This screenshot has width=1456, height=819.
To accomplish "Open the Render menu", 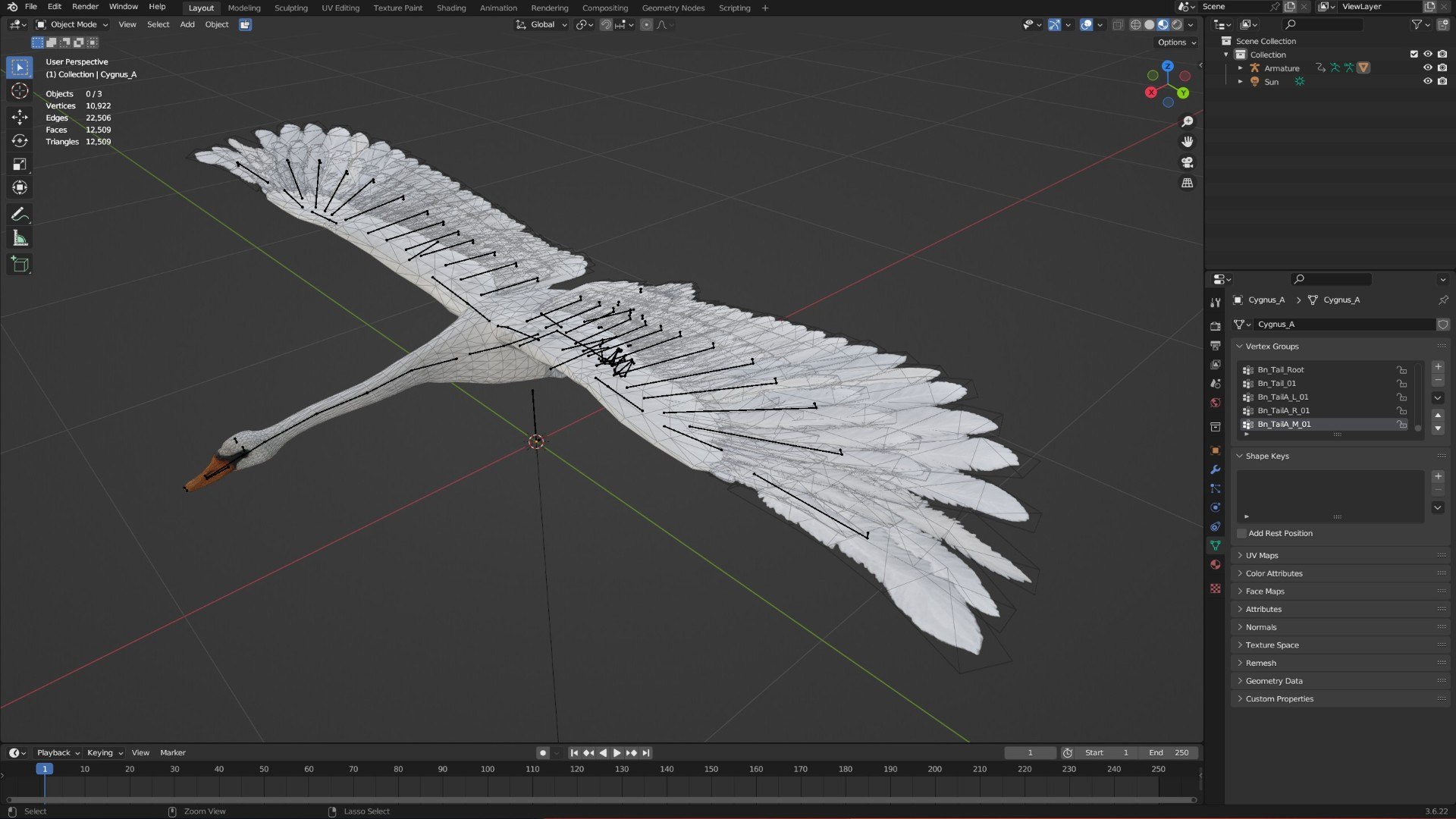I will coord(85,7).
